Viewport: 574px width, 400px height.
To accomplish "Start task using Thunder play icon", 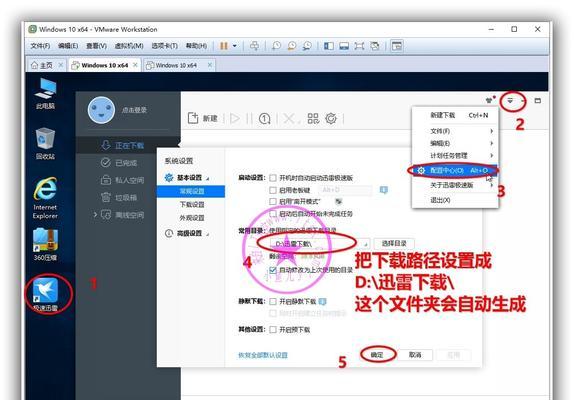I will (235, 118).
